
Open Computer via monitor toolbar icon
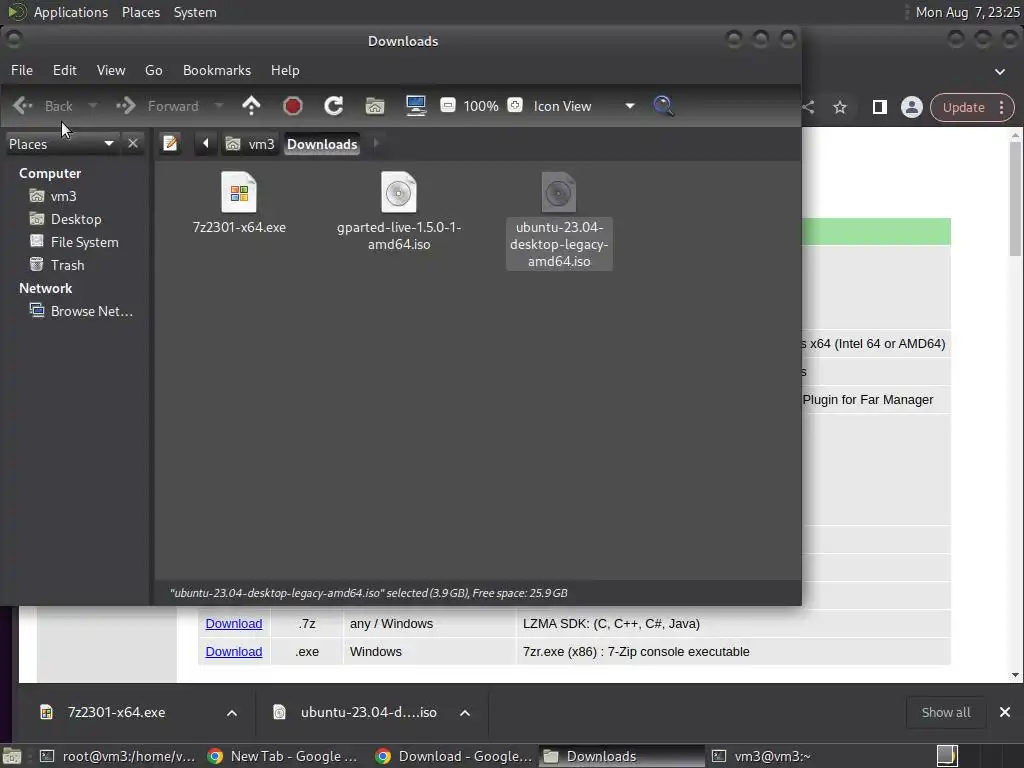(x=416, y=106)
